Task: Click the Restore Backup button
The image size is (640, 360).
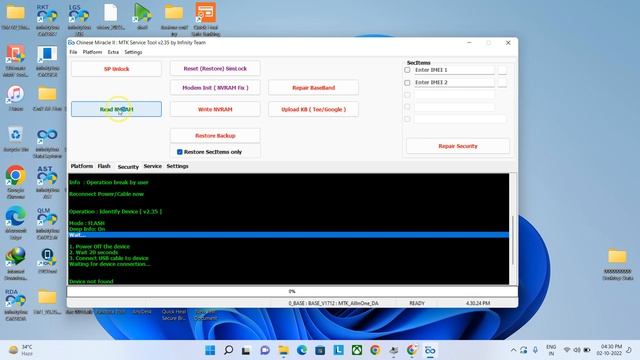Action: tap(215, 136)
